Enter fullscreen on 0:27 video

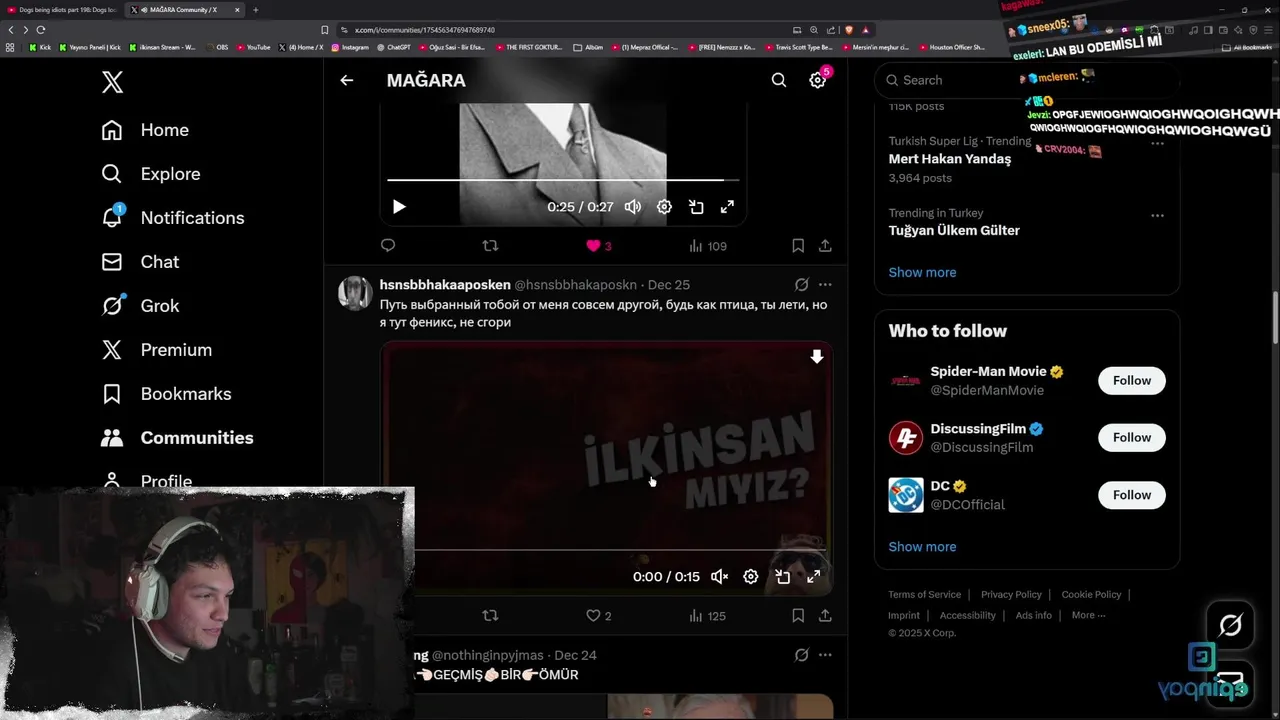[x=728, y=207]
